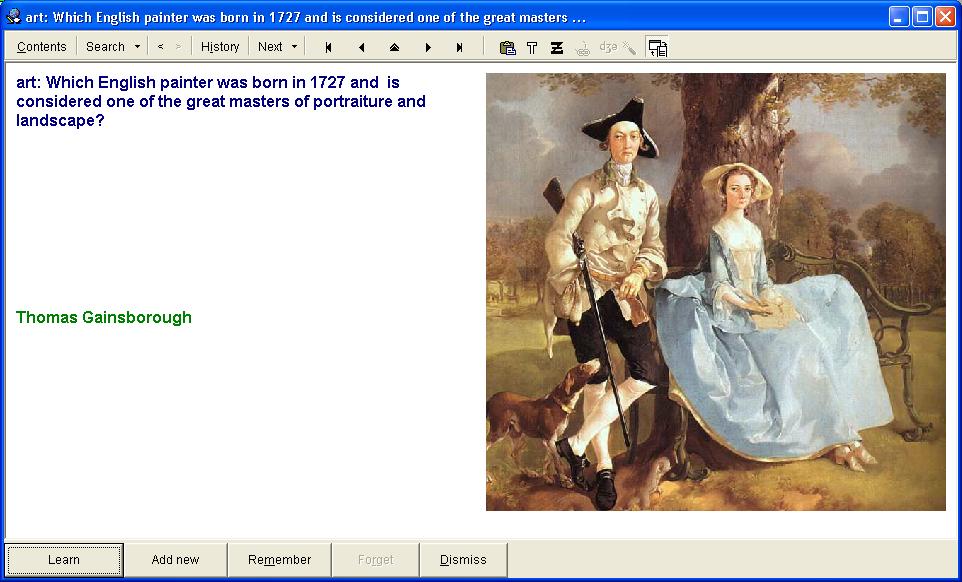Dismiss the current item
962x582 pixels.
tap(463, 560)
